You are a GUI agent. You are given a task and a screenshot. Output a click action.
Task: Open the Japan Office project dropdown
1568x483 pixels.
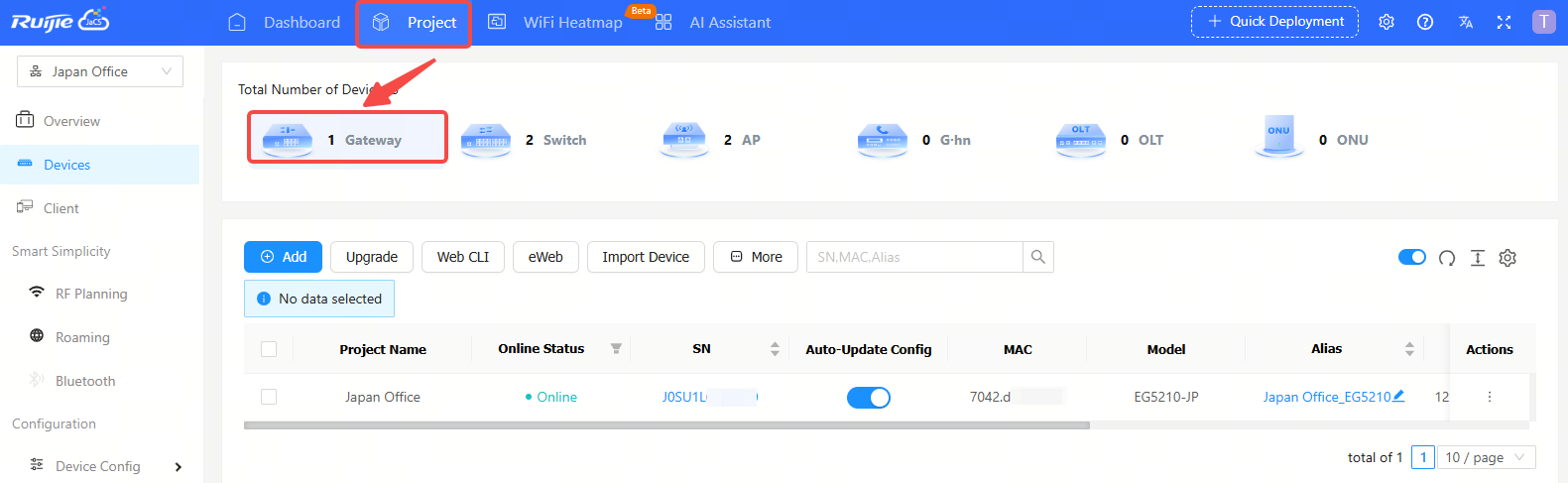(x=100, y=71)
